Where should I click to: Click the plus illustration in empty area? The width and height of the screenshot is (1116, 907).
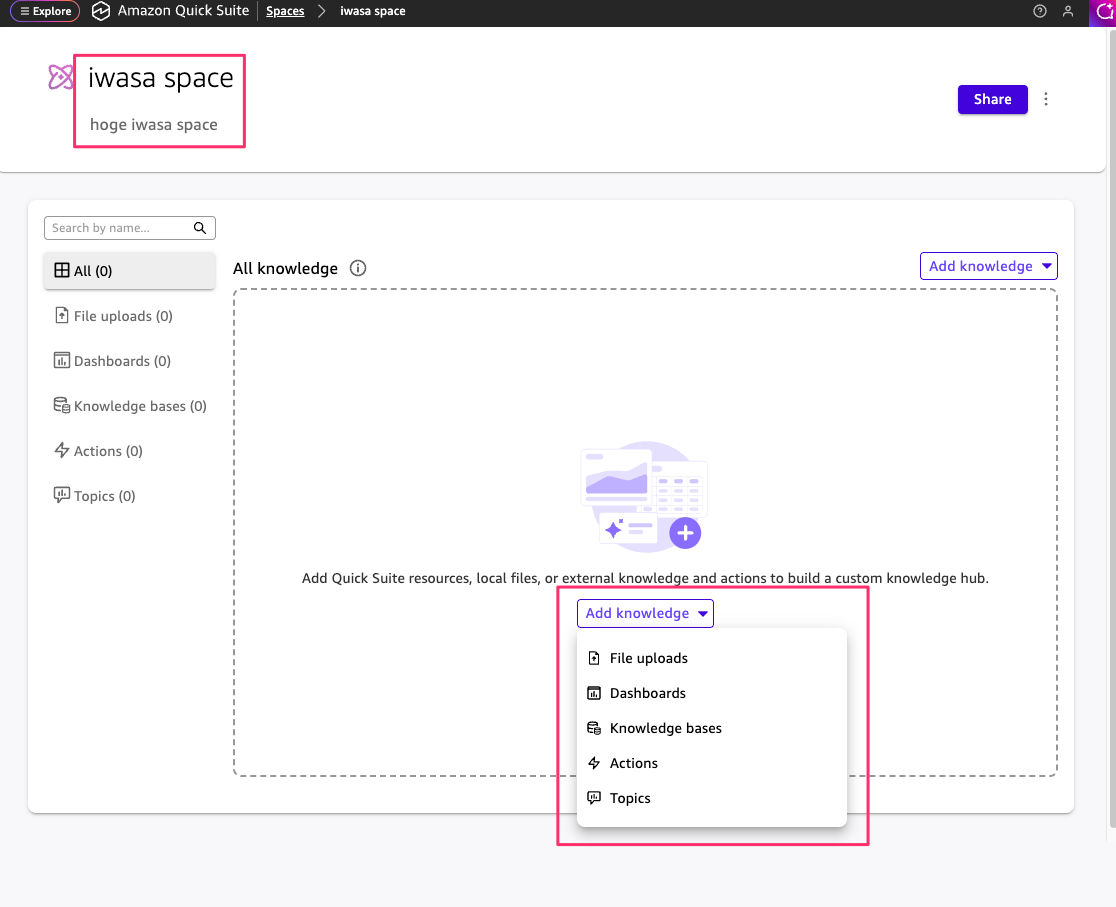[685, 533]
